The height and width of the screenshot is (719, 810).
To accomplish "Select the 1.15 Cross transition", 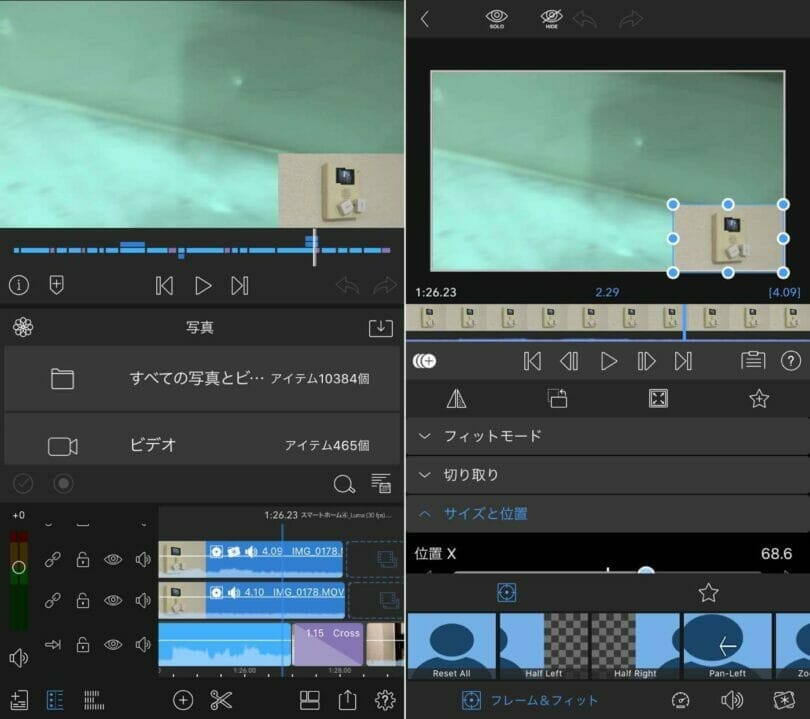I will [x=328, y=645].
